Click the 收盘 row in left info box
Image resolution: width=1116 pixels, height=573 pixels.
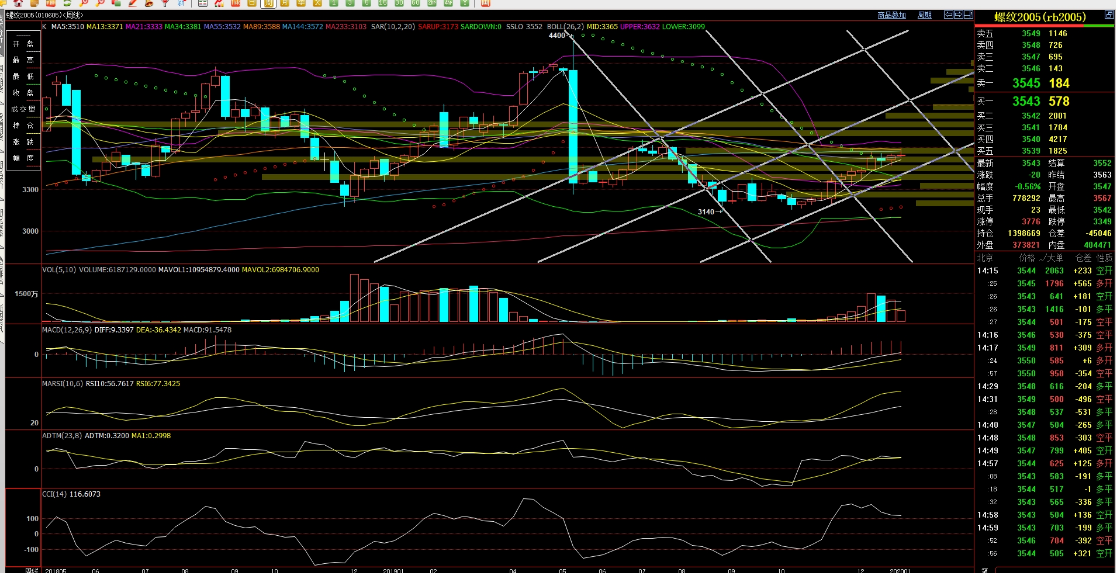tap(23, 93)
